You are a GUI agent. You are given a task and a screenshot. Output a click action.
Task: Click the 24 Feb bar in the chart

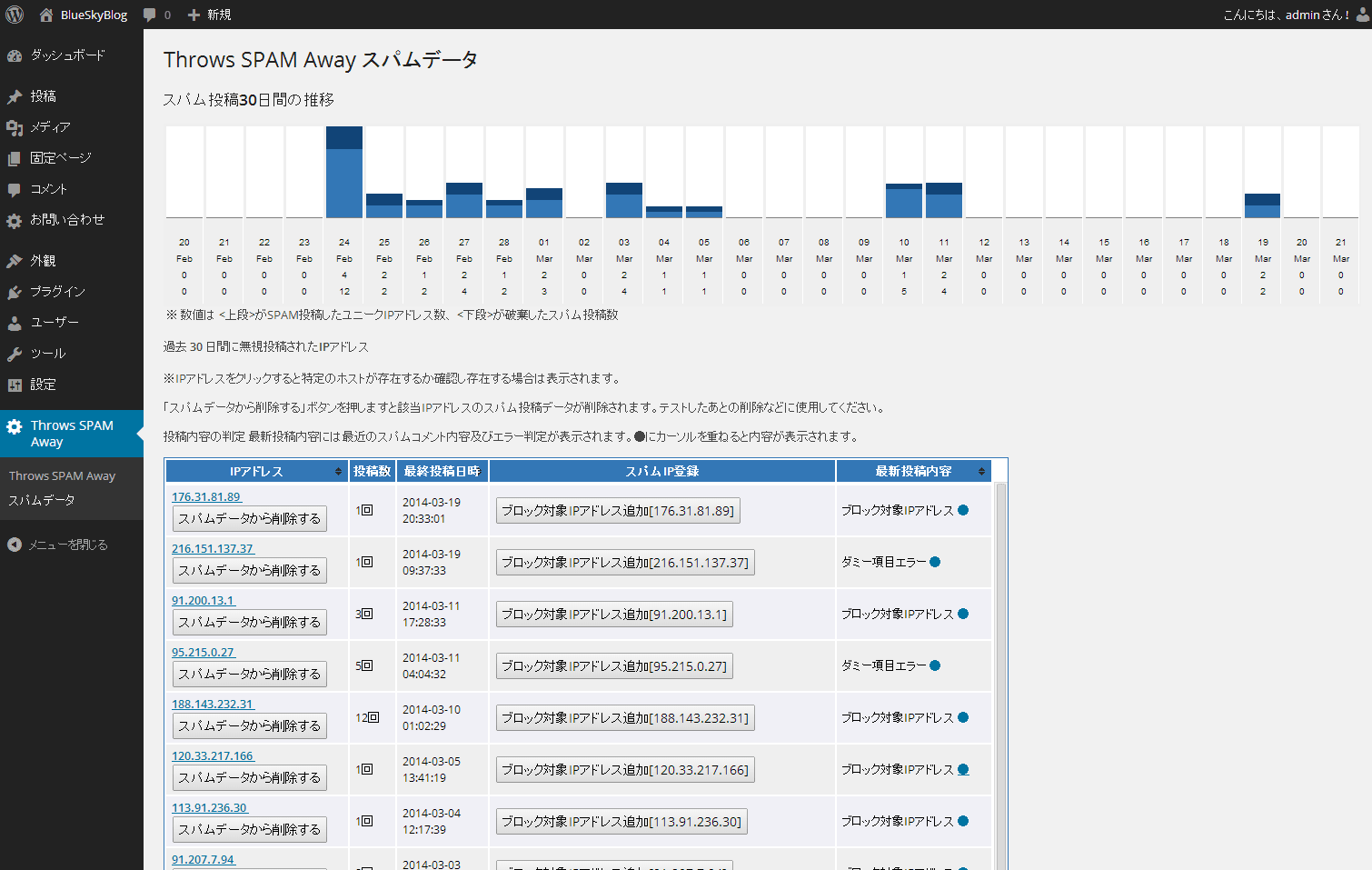coord(344,172)
